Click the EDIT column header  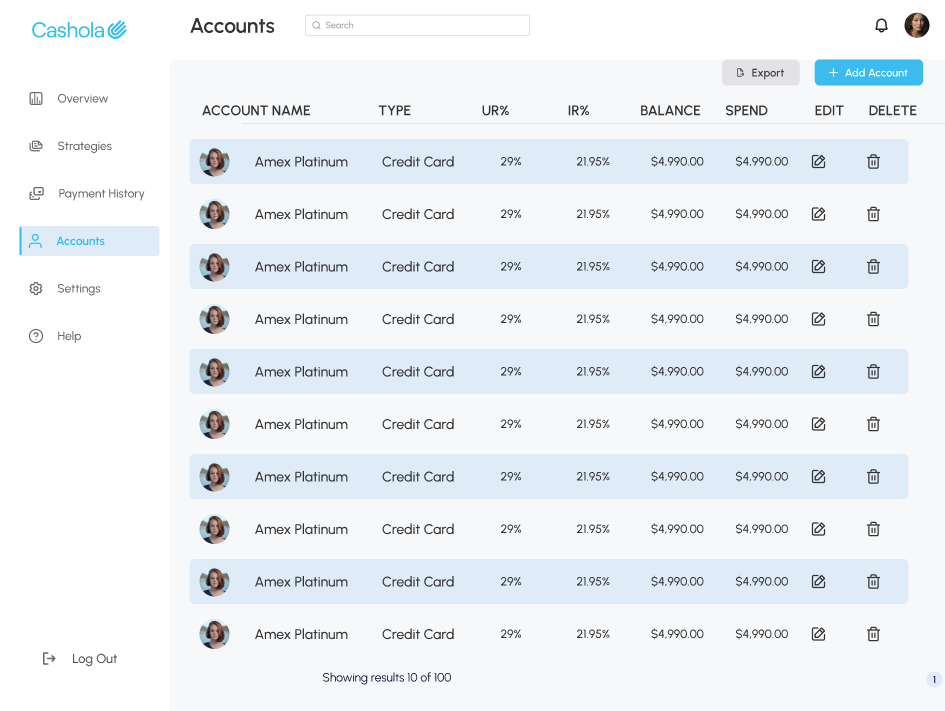(x=829, y=110)
